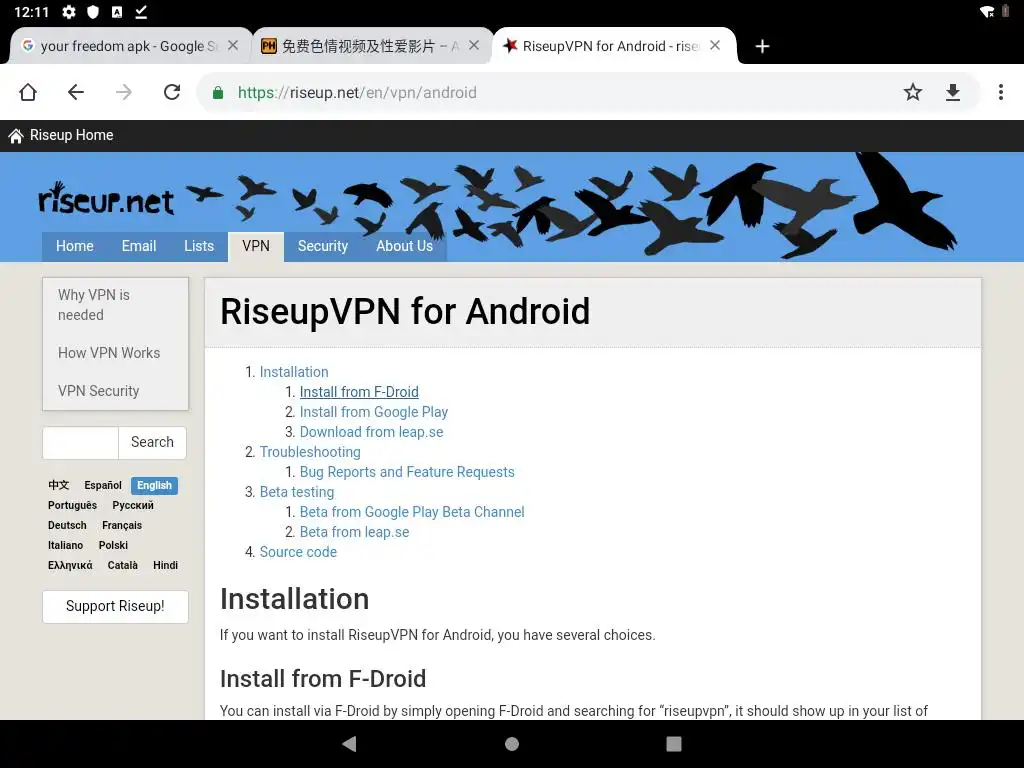The width and height of the screenshot is (1024, 768).
Task: Click the Support Riseup! button
Action: point(115,606)
